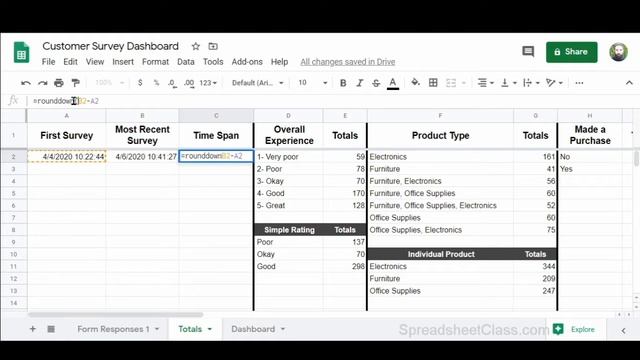
Task: Click the merge cells icon
Action: 451,83
